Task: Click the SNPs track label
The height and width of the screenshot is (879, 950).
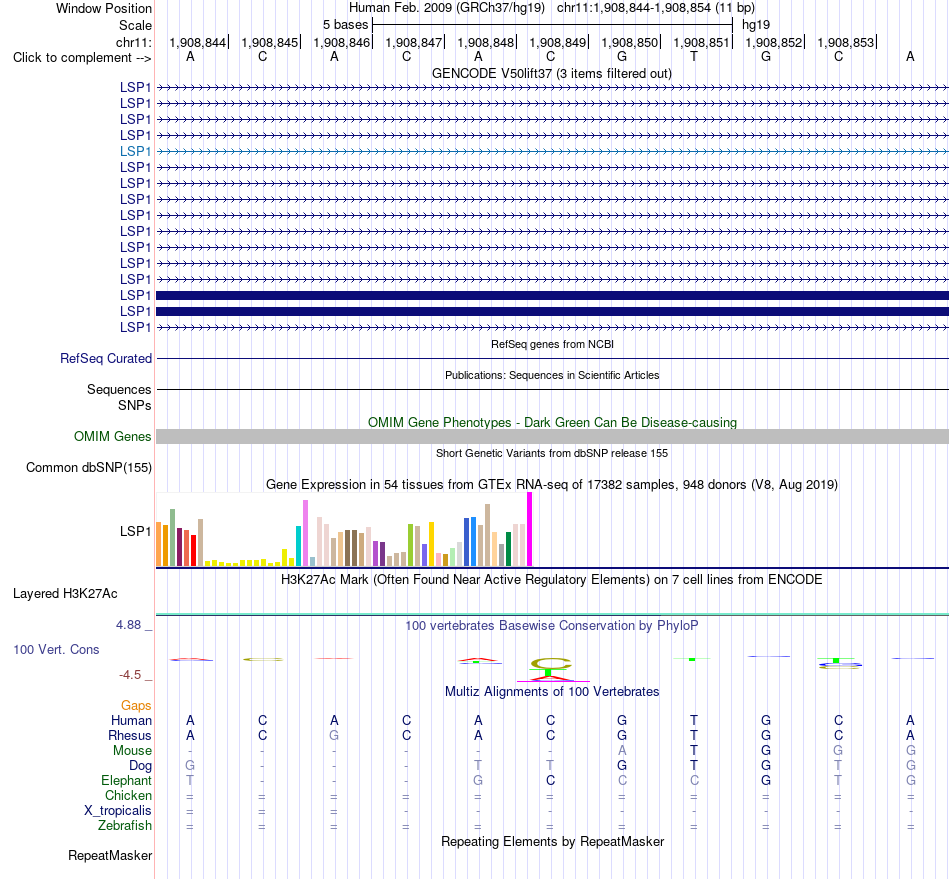Action: (x=135, y=405)
